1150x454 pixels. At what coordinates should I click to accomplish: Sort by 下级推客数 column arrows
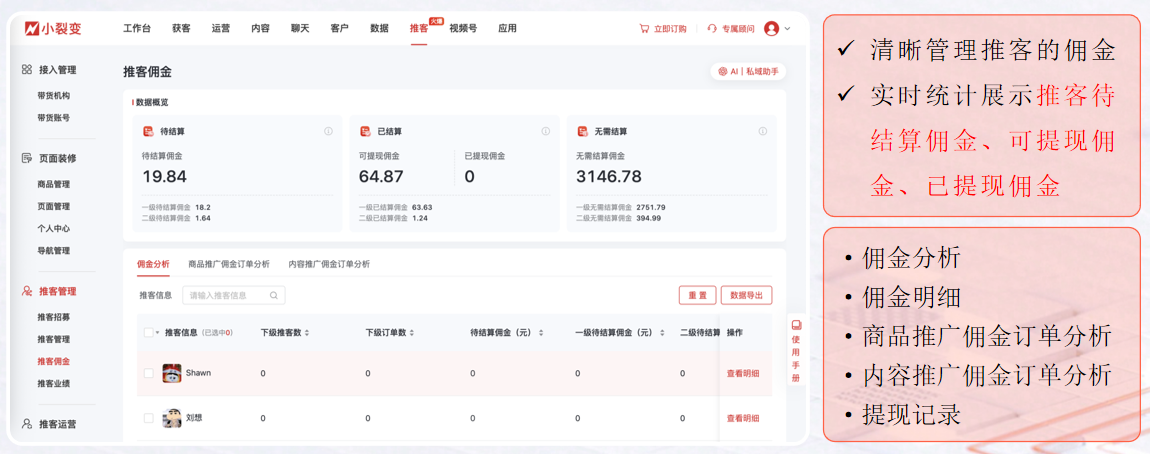click(307, 332)
